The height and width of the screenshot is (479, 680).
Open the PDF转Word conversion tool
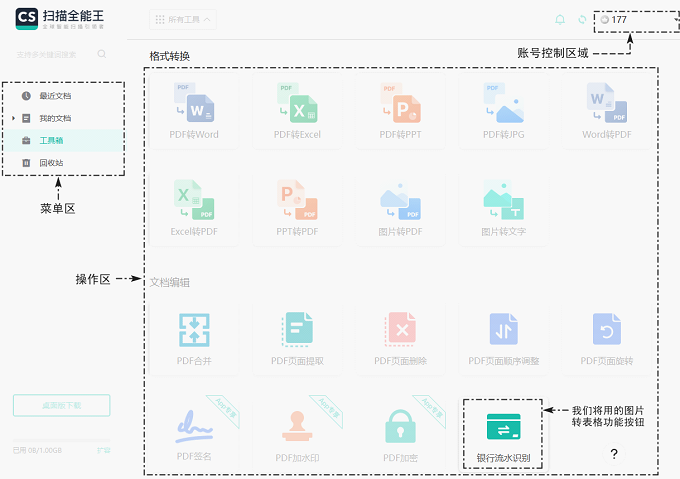(194, 111)
